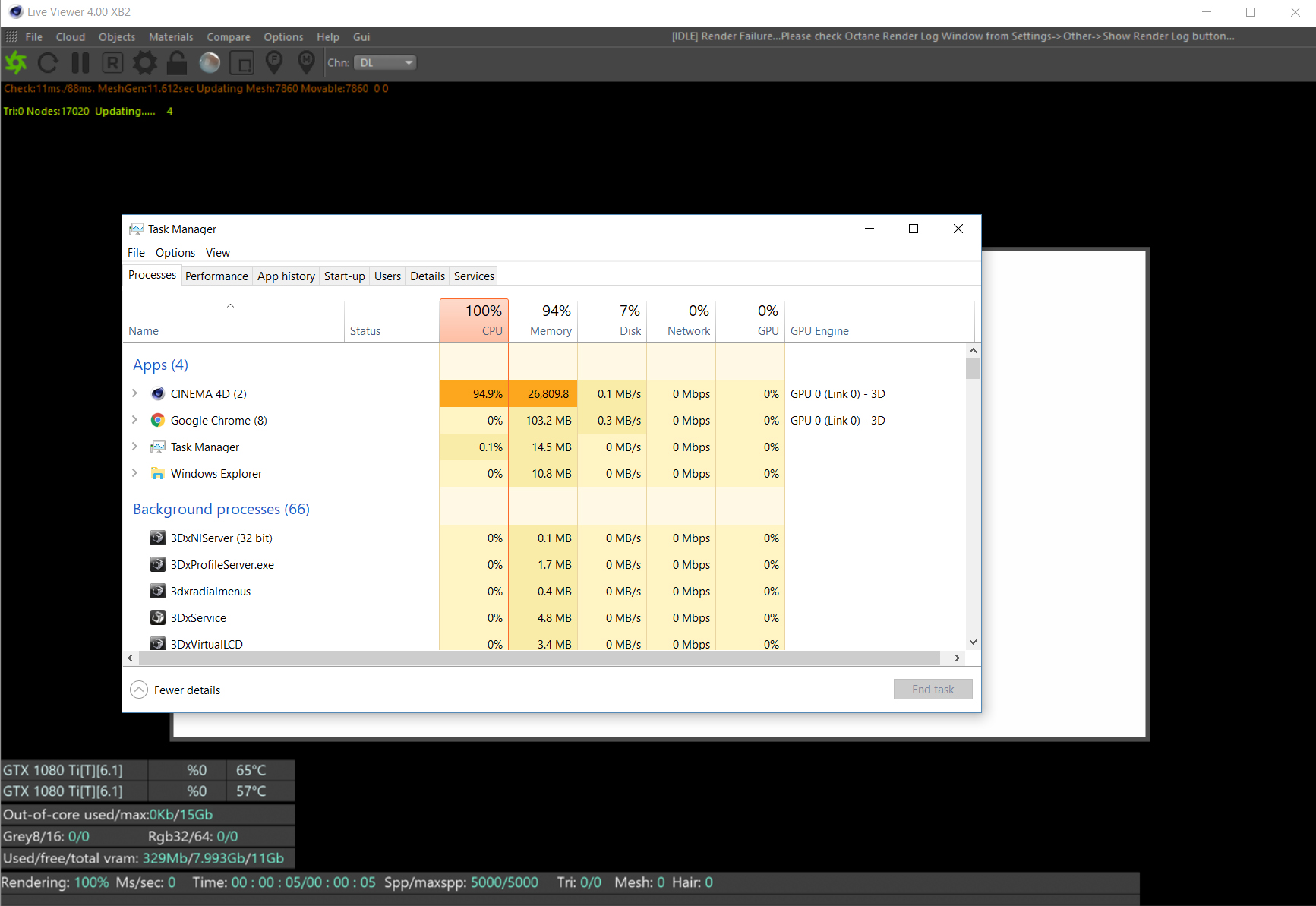Click the vertical scrollbar thumb in Task Manager
The height and width of the screenshot is (906, 1316).
(x=973, y=368)
